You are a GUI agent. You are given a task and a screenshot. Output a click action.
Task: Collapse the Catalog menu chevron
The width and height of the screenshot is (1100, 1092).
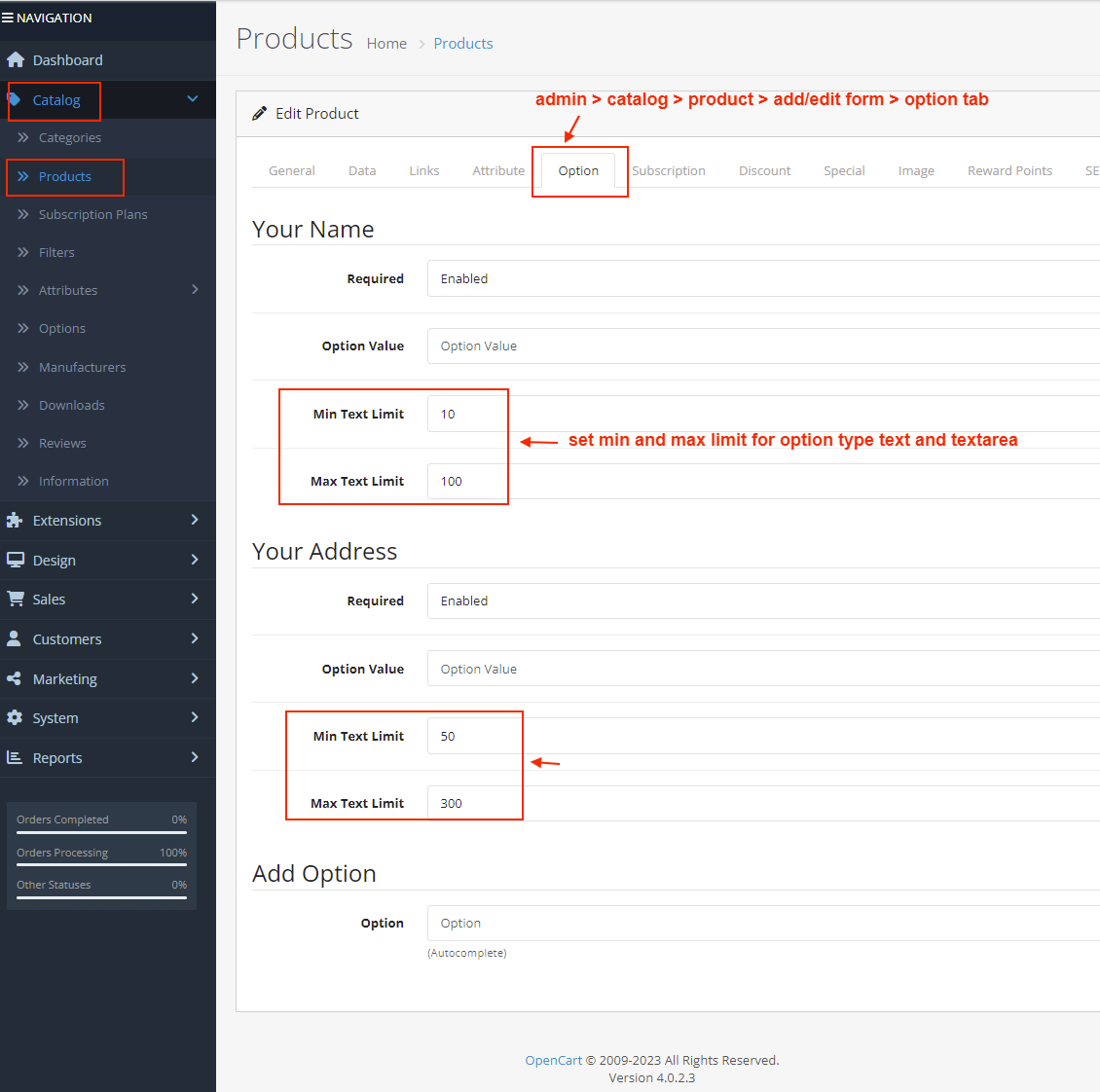tap(193, 99)
